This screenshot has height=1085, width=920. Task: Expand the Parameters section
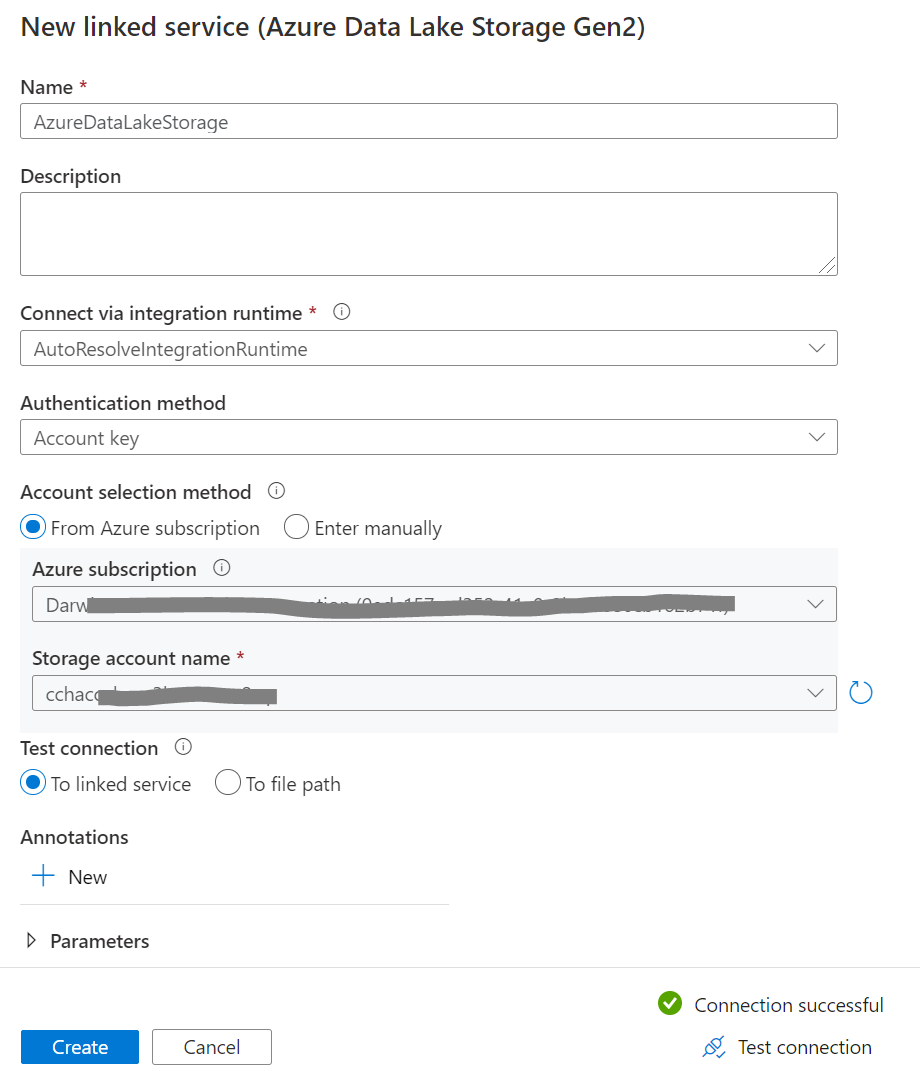[x=31, y=940]
